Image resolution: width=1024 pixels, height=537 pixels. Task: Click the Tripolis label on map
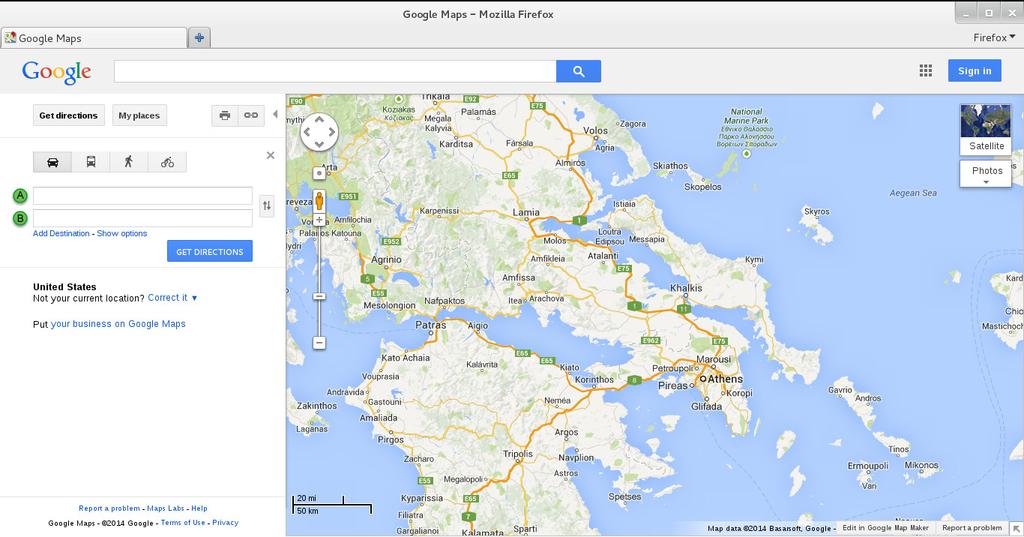(518, 454)
